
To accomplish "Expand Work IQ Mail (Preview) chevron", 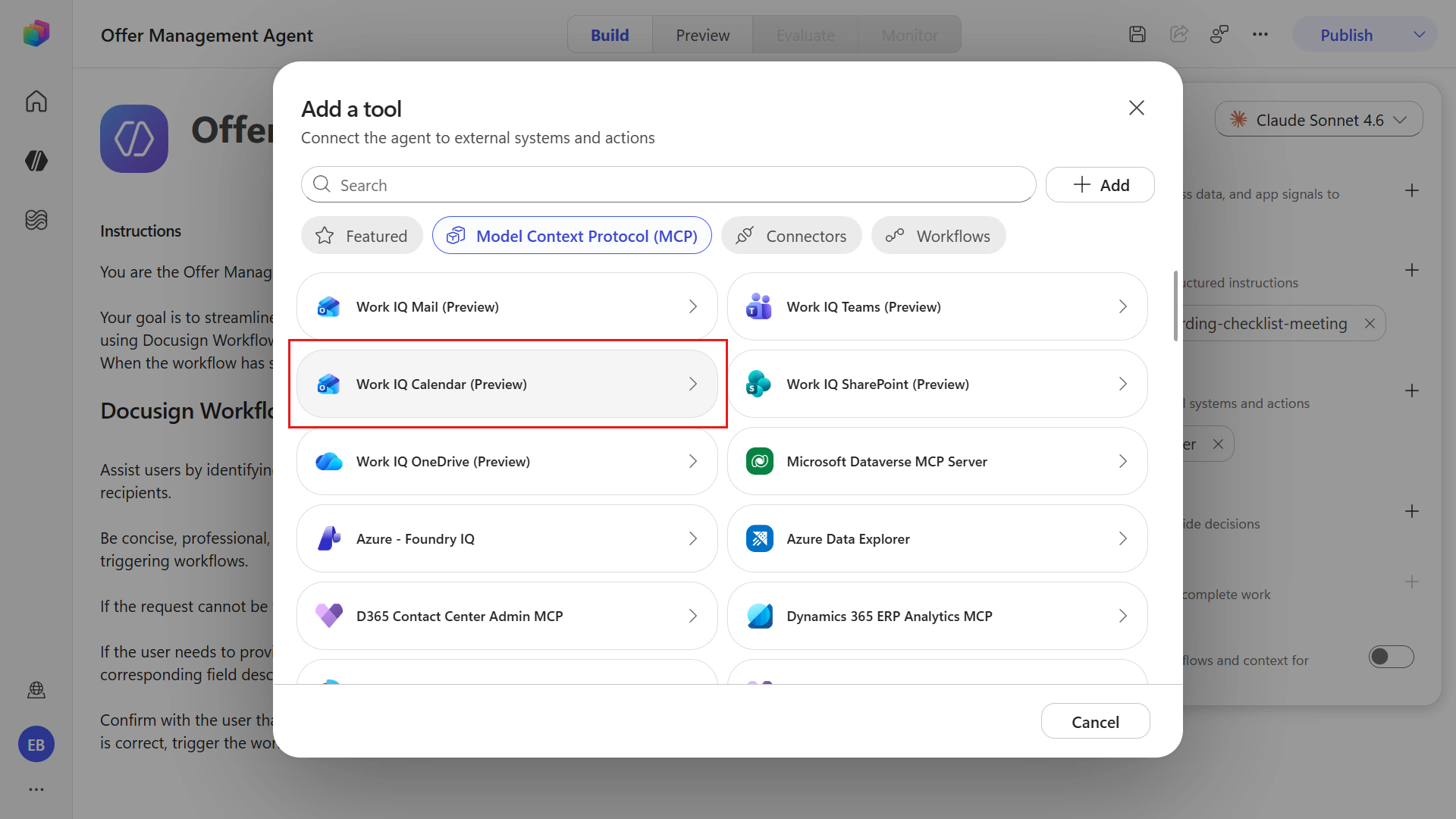I will pos(692,306).
